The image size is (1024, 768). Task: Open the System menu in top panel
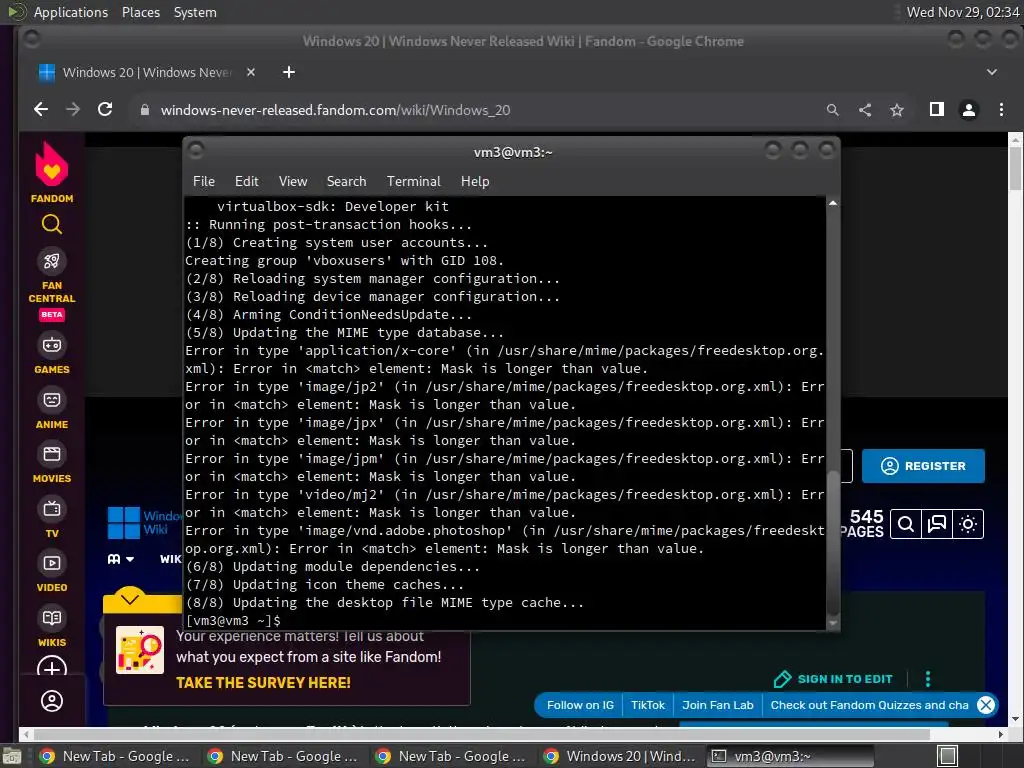pos(195,12)
